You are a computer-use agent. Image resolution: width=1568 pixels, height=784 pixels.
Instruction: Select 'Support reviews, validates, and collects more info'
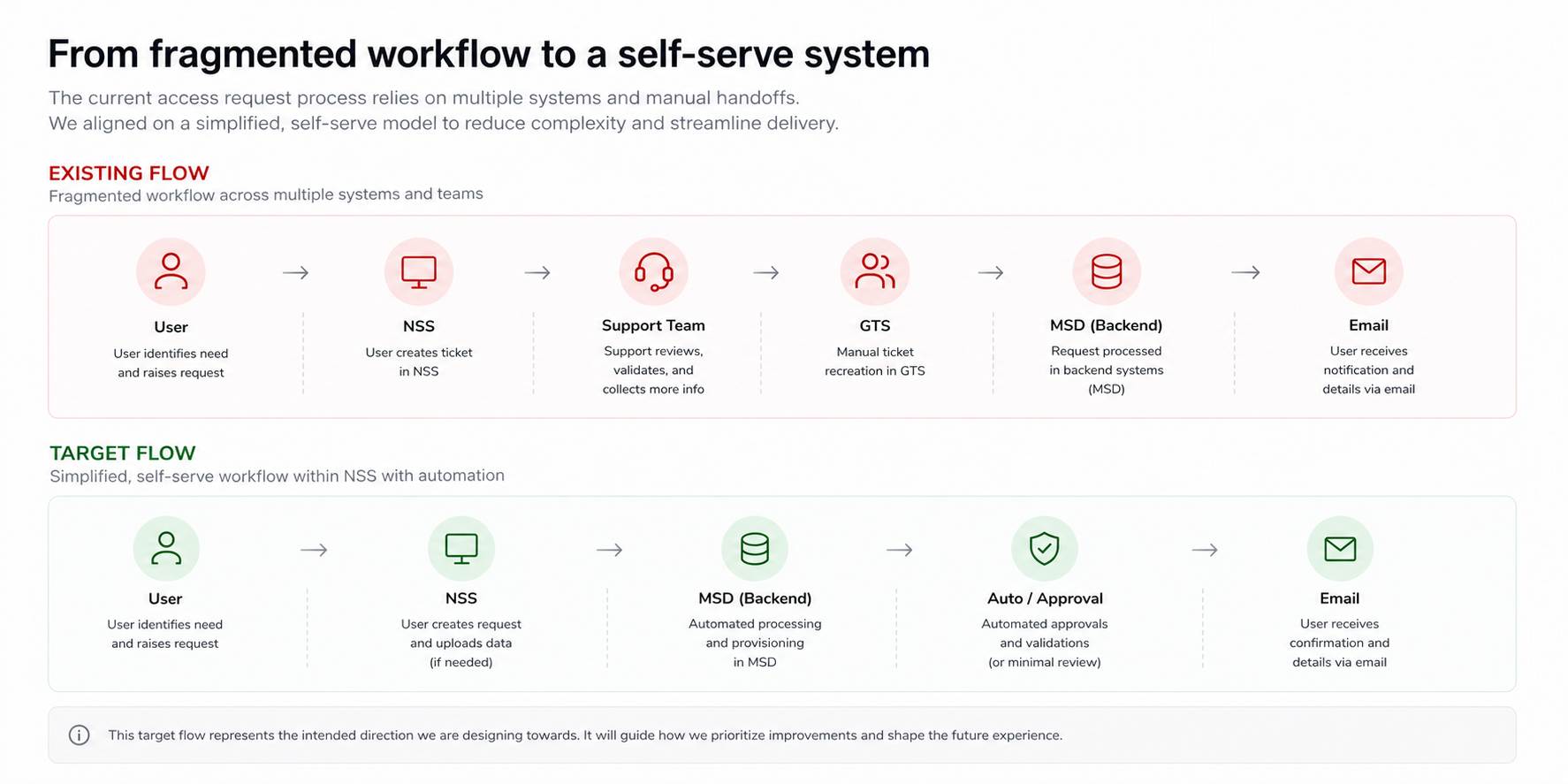(x=653, y=370)
